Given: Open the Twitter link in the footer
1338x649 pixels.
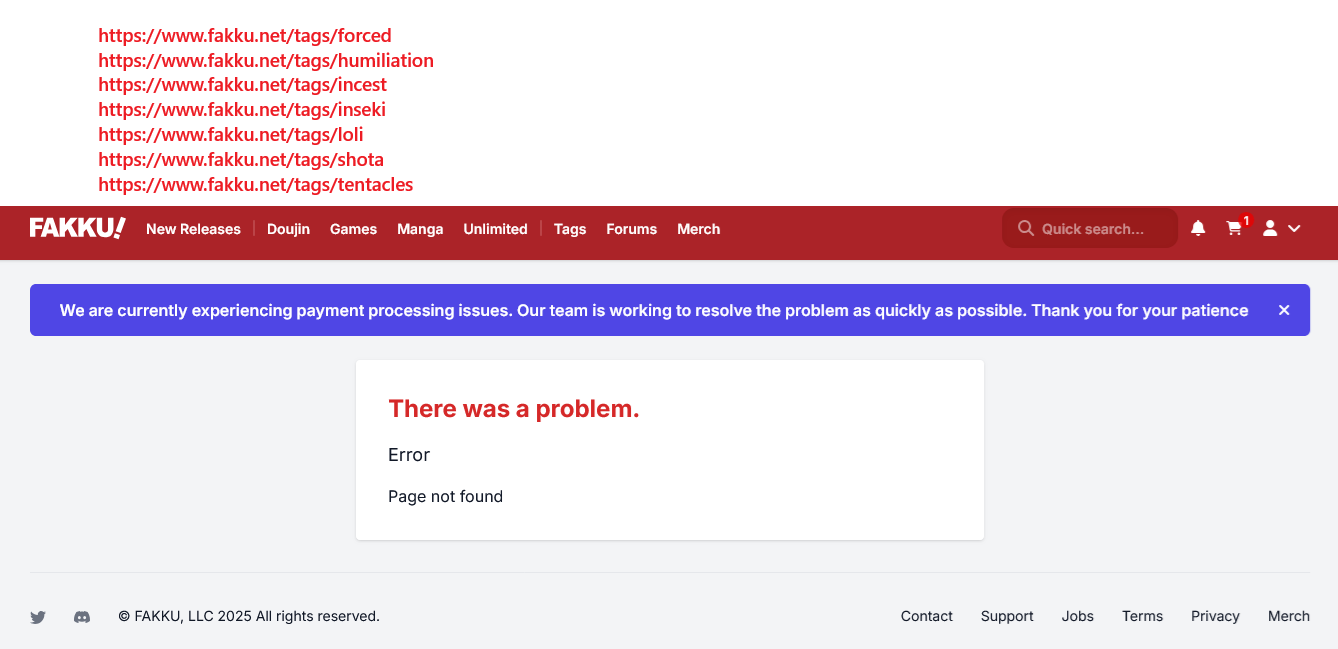Looking at the screenshot, I should (x=38, y=617).
